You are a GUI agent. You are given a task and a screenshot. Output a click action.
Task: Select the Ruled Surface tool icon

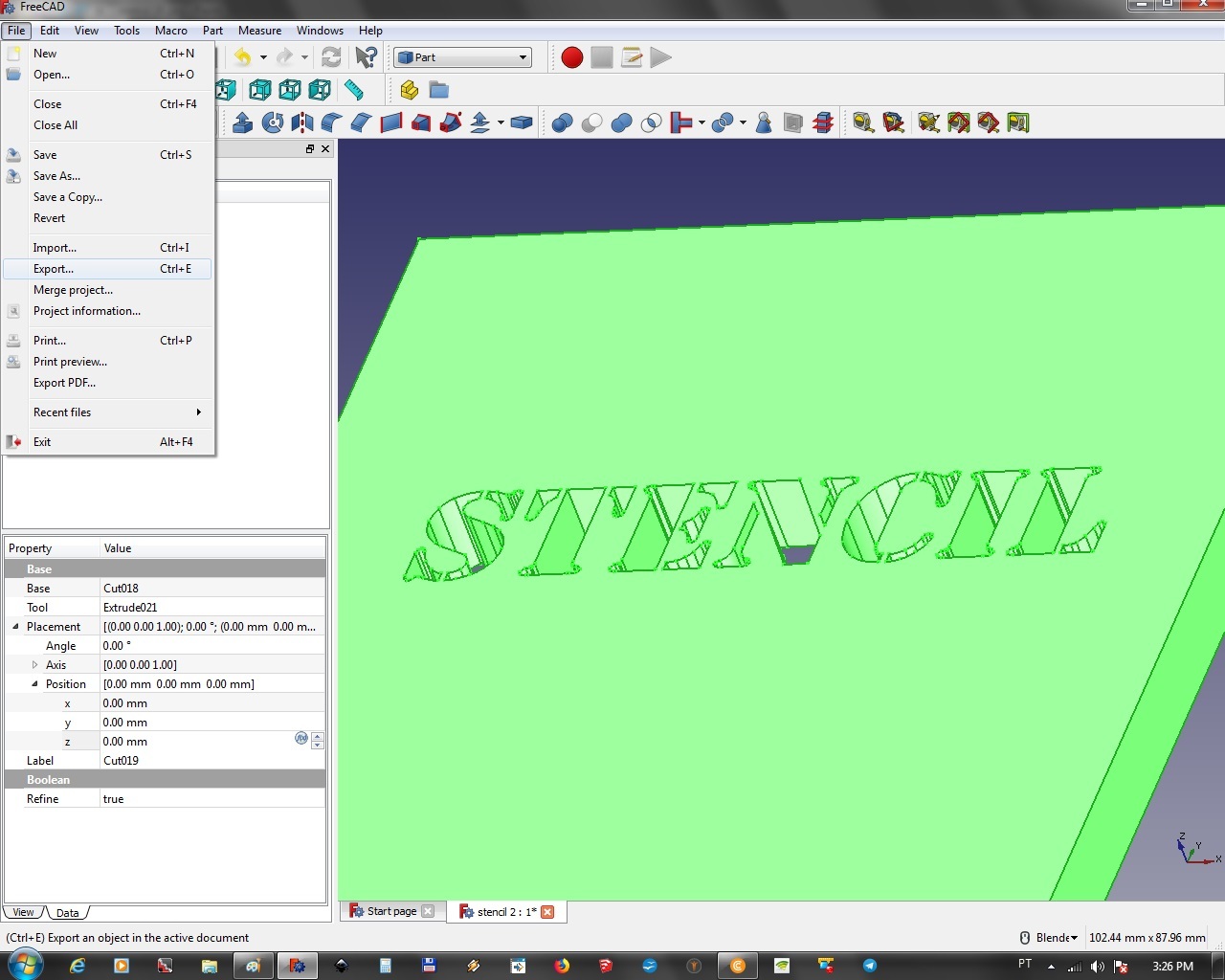point(391,122)
